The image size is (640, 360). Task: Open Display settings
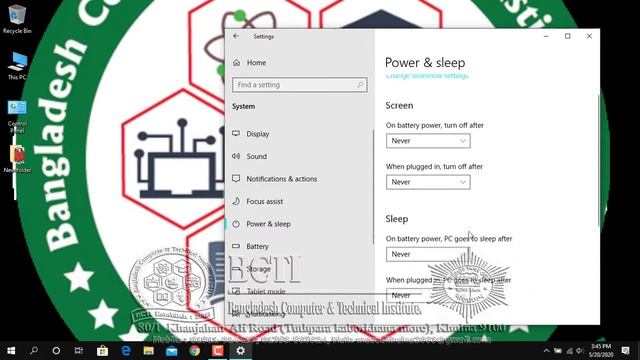tap(258, 134)
